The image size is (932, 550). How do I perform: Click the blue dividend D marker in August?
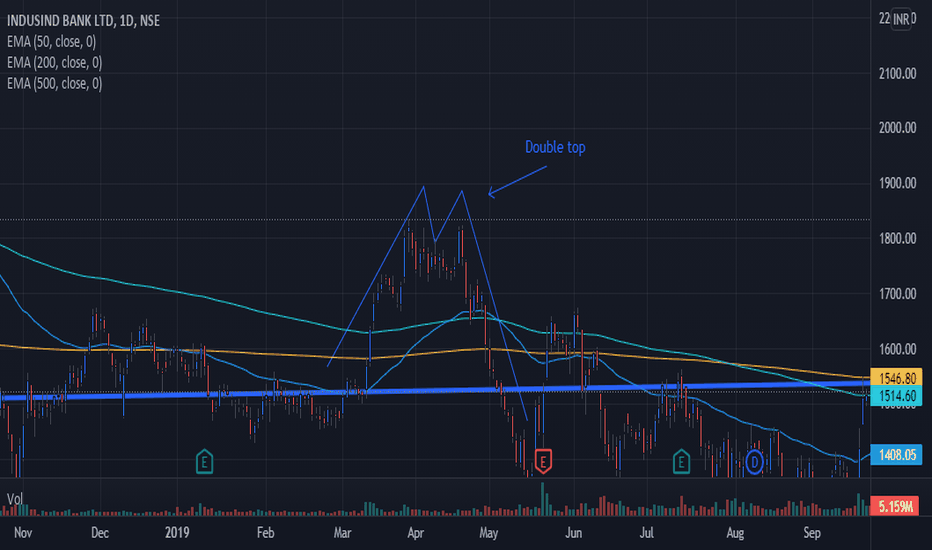[754, 462]
